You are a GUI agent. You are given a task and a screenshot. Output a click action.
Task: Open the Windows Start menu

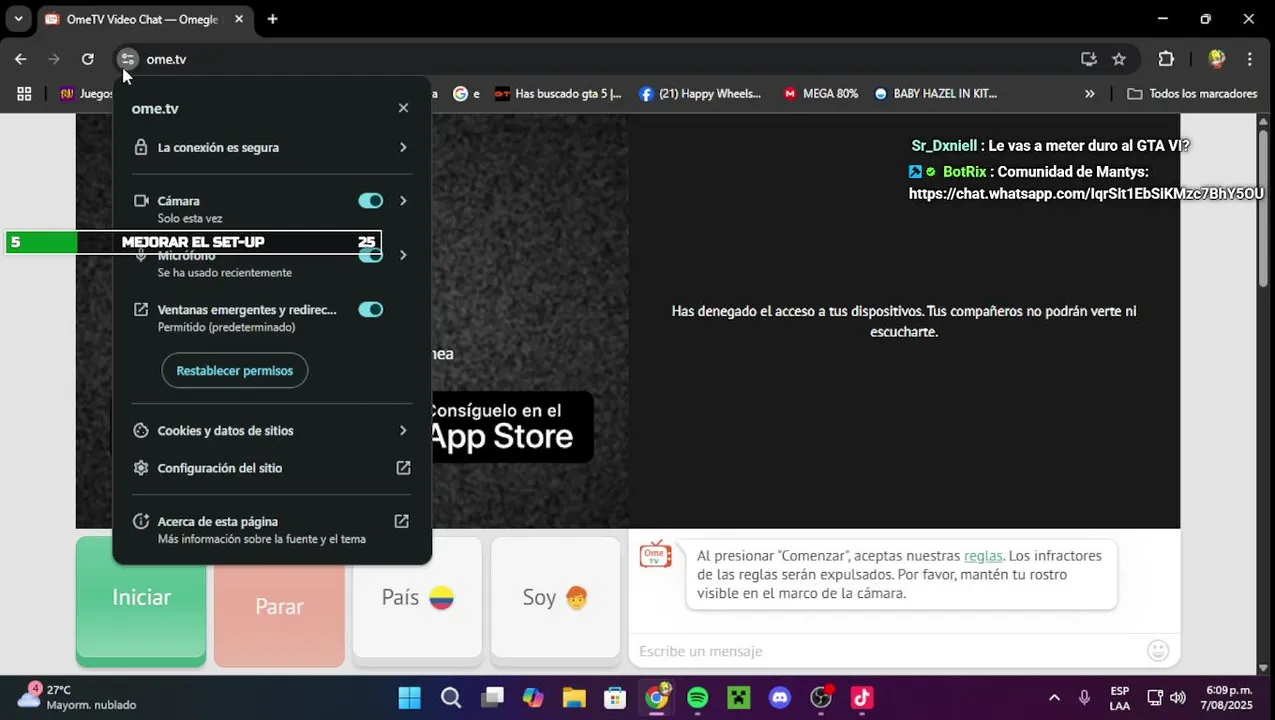tap(409, 697)
